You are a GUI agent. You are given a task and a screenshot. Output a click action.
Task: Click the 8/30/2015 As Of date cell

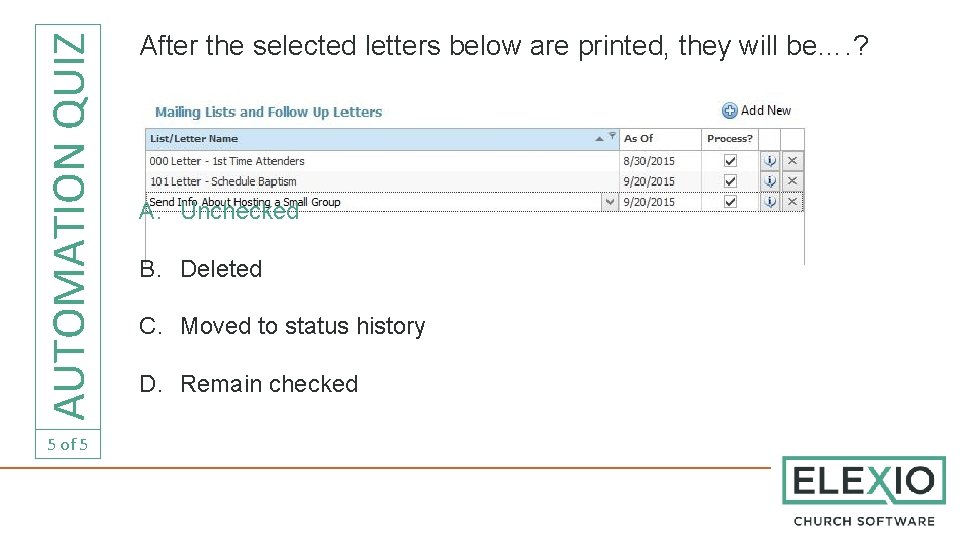click(649, 161)
